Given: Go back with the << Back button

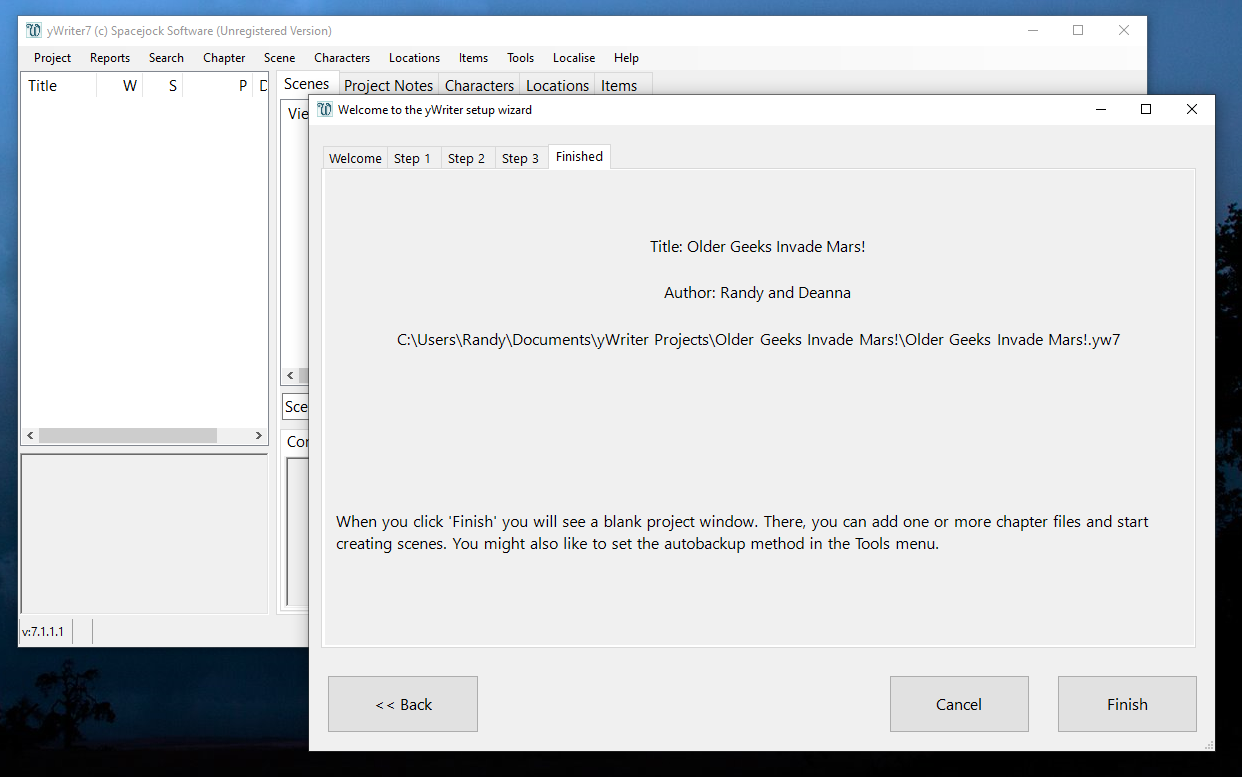Looking at the screenshot, I should point(403,704).
